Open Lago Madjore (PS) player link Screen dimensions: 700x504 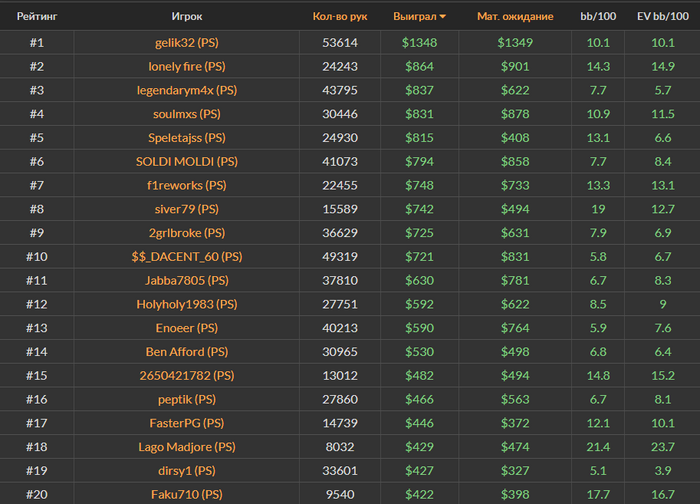point(187,447)
